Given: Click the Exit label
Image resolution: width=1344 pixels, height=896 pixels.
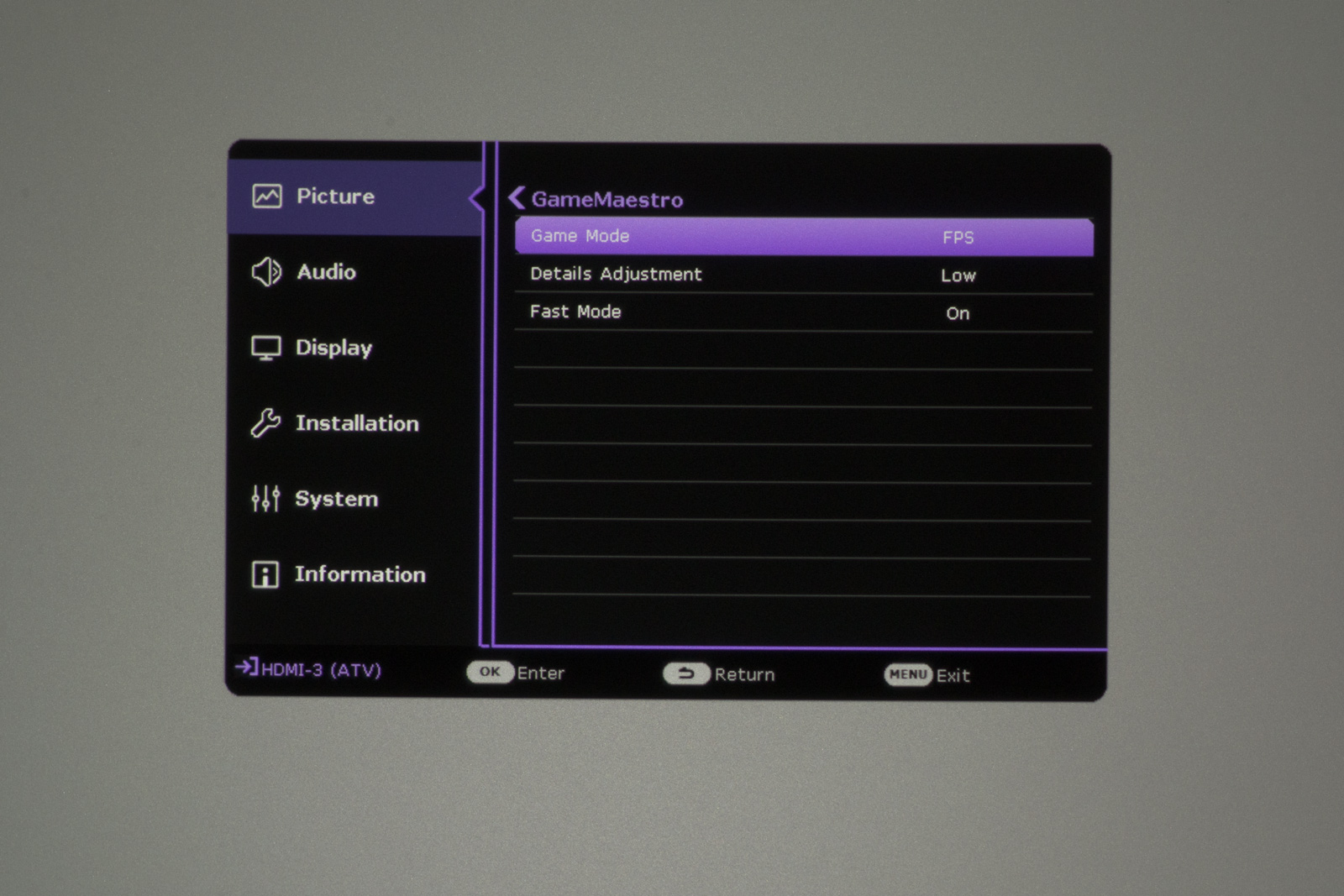Looking at the screenshot, I should click(953, 675).
